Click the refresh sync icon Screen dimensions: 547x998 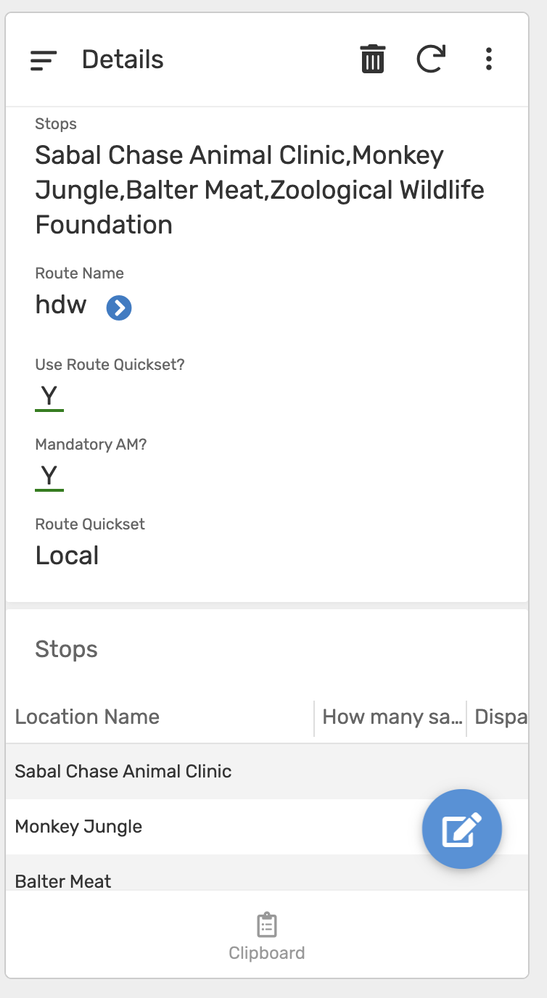[430, 59]
